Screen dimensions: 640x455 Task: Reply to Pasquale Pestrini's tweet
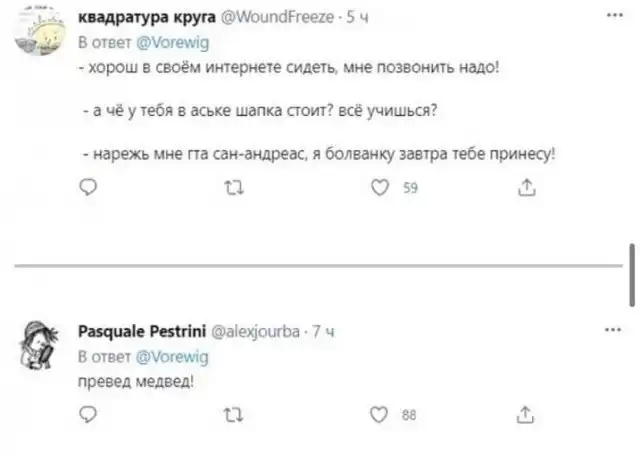coord(87,414)
